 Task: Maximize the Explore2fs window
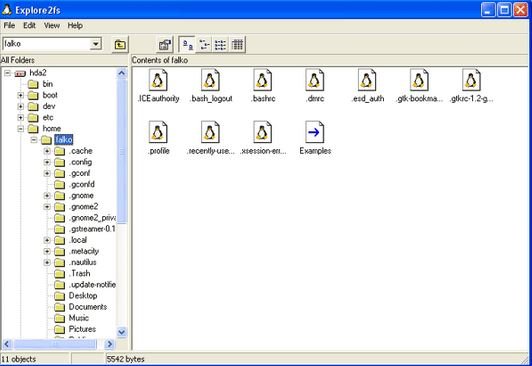pyautogui.click(x=504, y=10)
